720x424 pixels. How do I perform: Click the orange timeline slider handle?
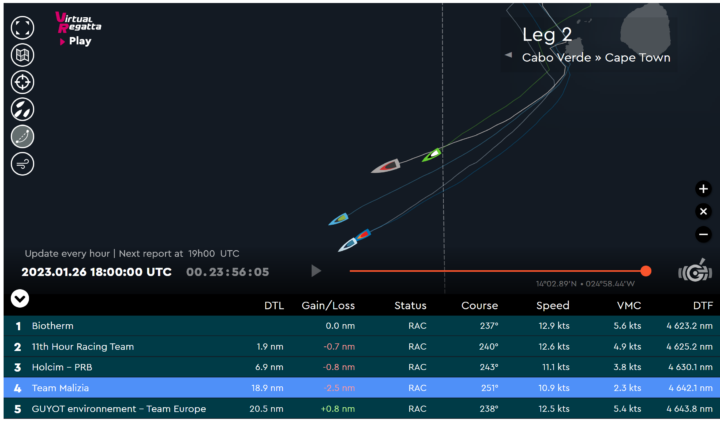[646, 271]
